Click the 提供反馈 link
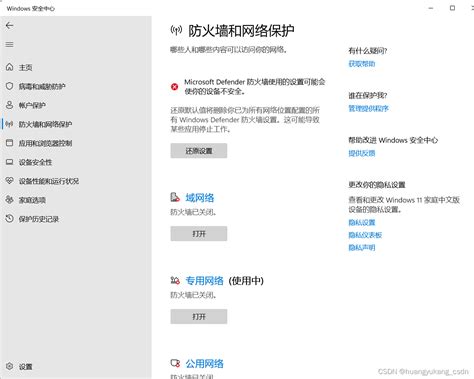The width and height of the screenshot is (474, 379). 362,153
